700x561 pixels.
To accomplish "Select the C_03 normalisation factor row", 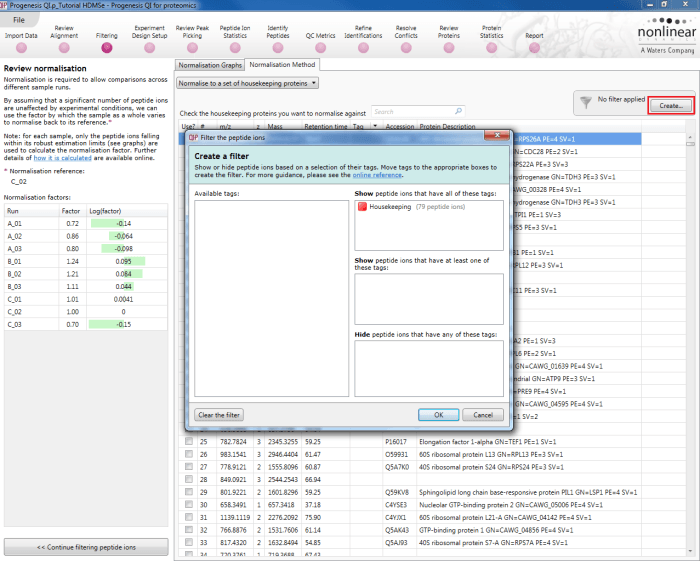I will click(x=86, y=324).
